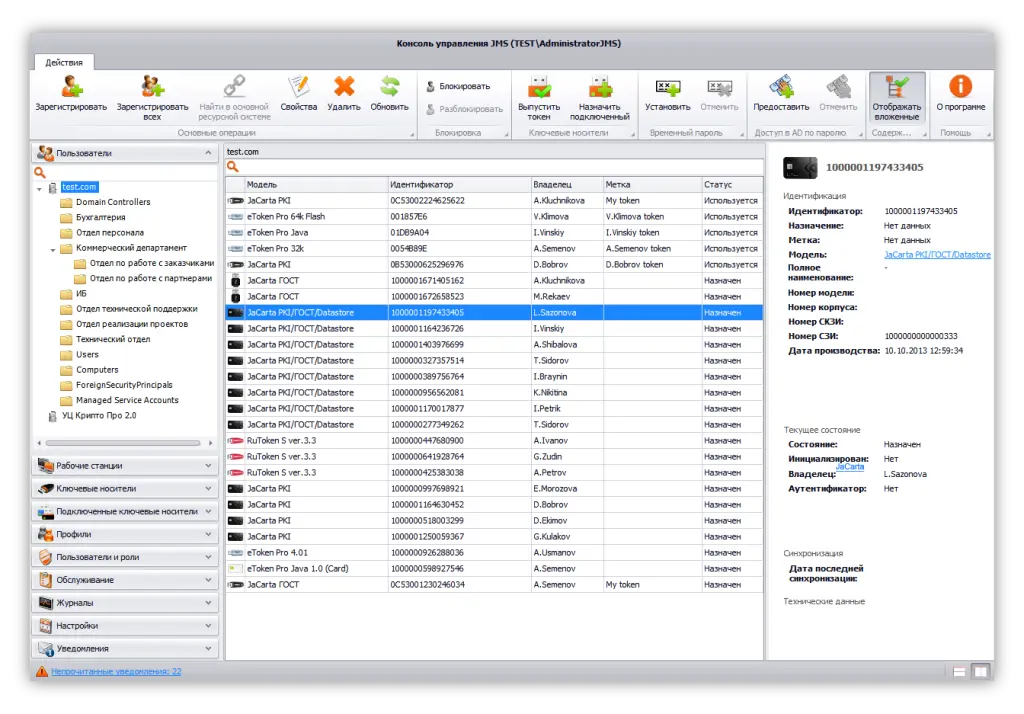Open Непрочитанные уведомления: 22 link
This screenshot has height=714, width=1024.
click(x=116, y=672)
